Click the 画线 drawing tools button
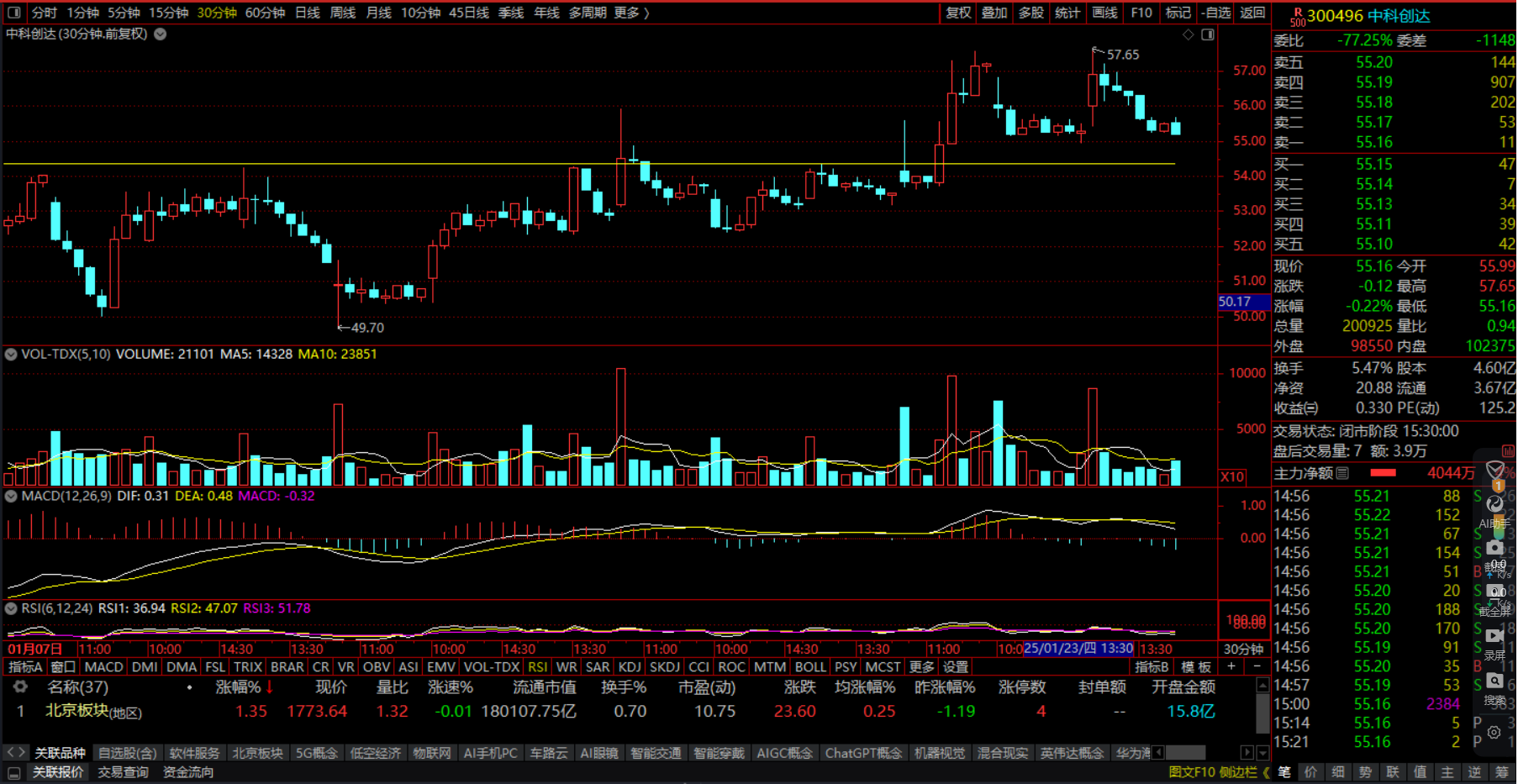1518x784 pixels. pyautogui.click(x=1104, y=13)
